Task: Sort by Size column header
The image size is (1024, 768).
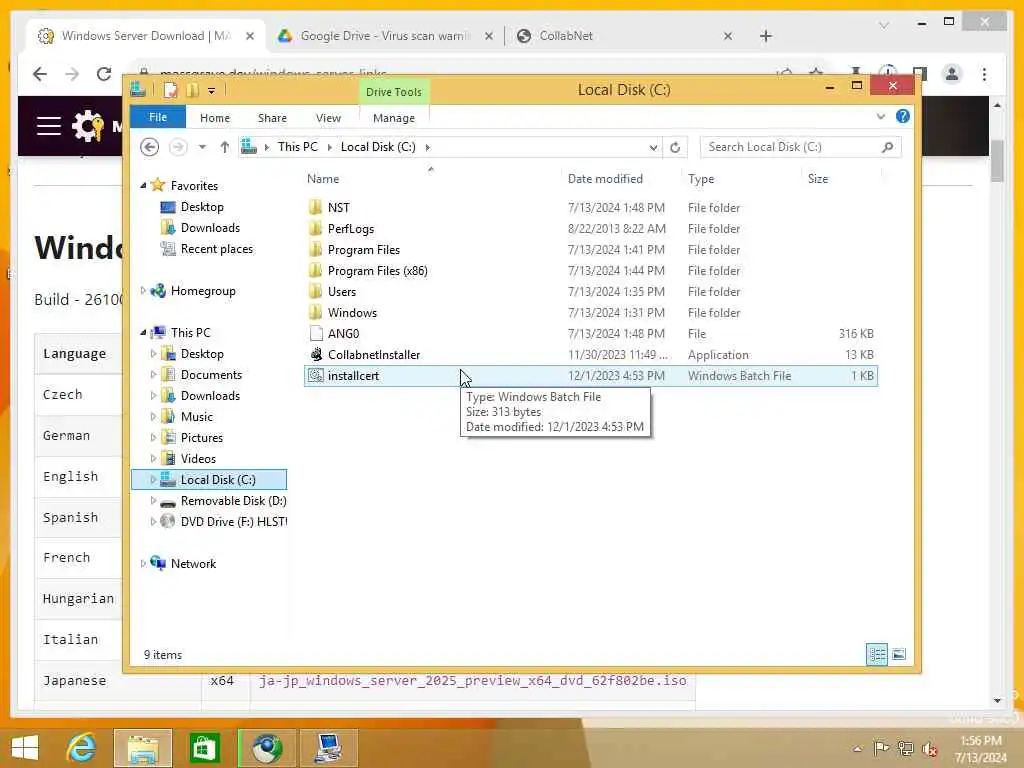Action: (x=818, y=179)
